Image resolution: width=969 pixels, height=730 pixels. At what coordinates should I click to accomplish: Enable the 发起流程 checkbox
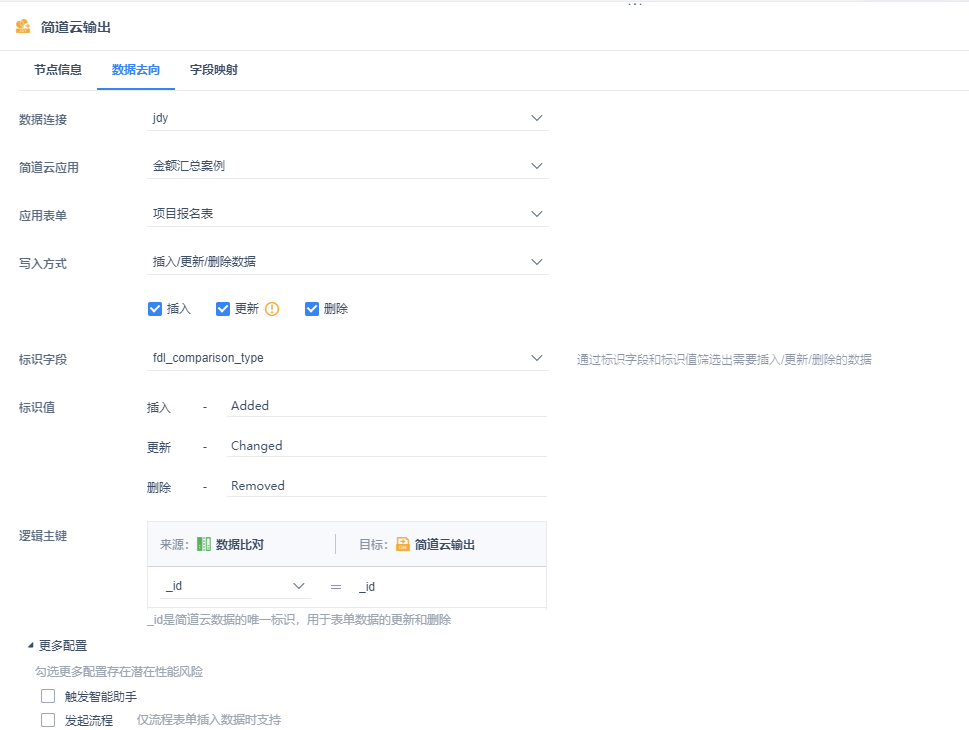(x=48, y=719)
